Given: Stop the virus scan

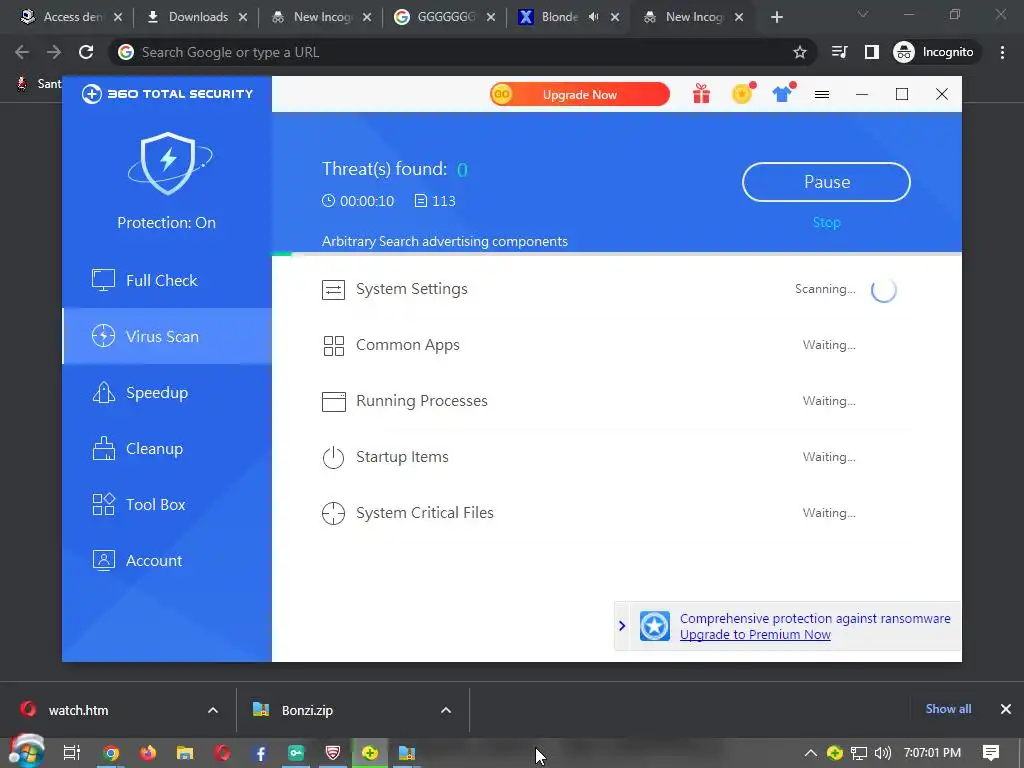Looking at the screenshot, I should click(826, 223).
